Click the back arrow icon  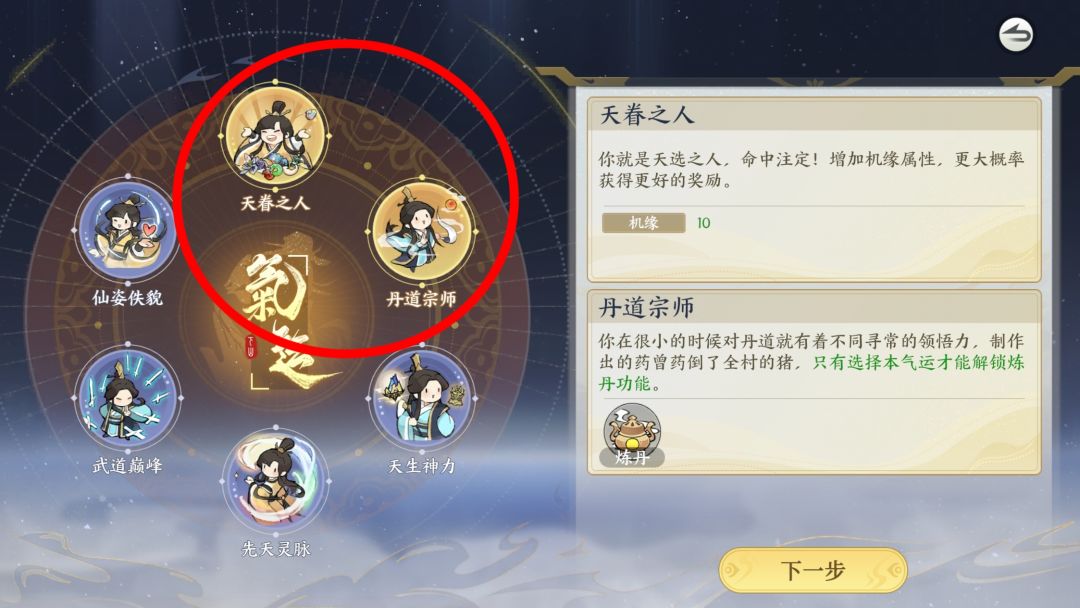click(x=1016, y=35)
